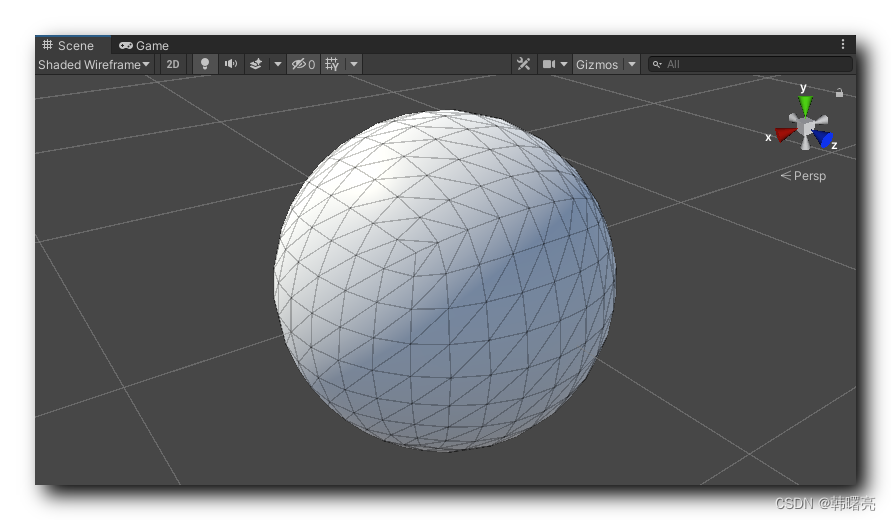Open the effects options dropdown arrow
The height and width of the screenshot is (520, 891).
(x=278, y=64)
